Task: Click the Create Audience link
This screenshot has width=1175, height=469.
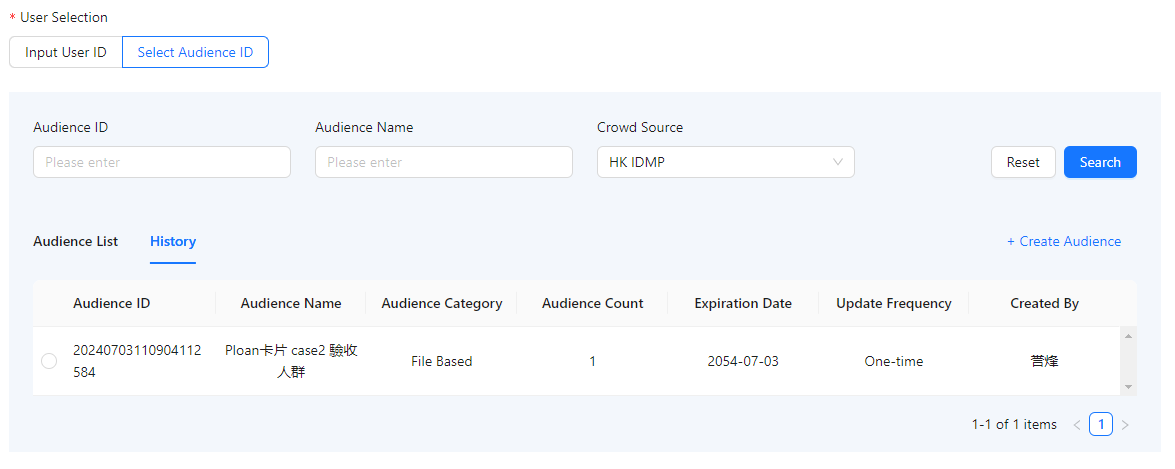Action: click(x=1063, y=241)
